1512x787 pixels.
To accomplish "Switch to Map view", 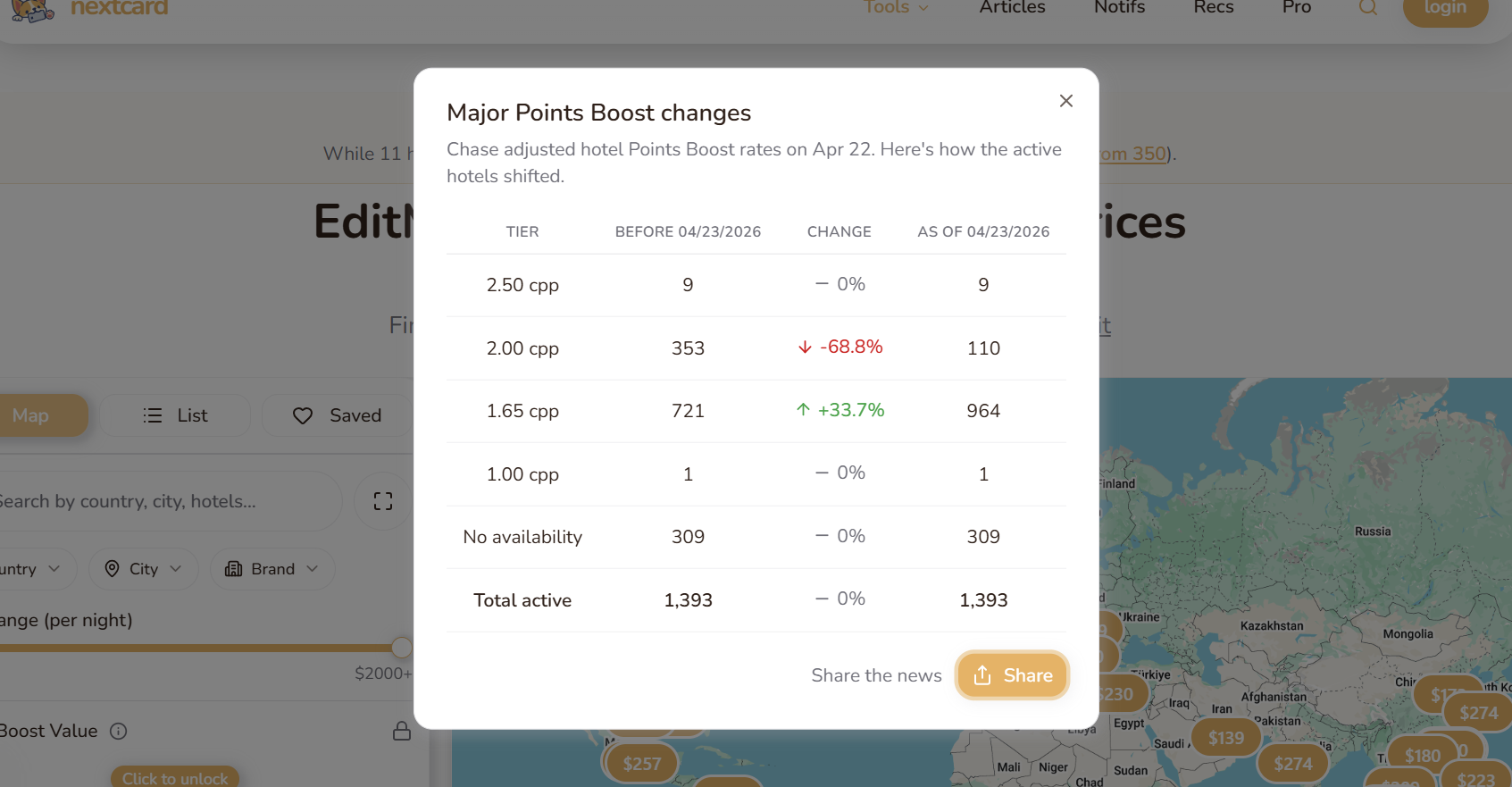I will point(36,415).
